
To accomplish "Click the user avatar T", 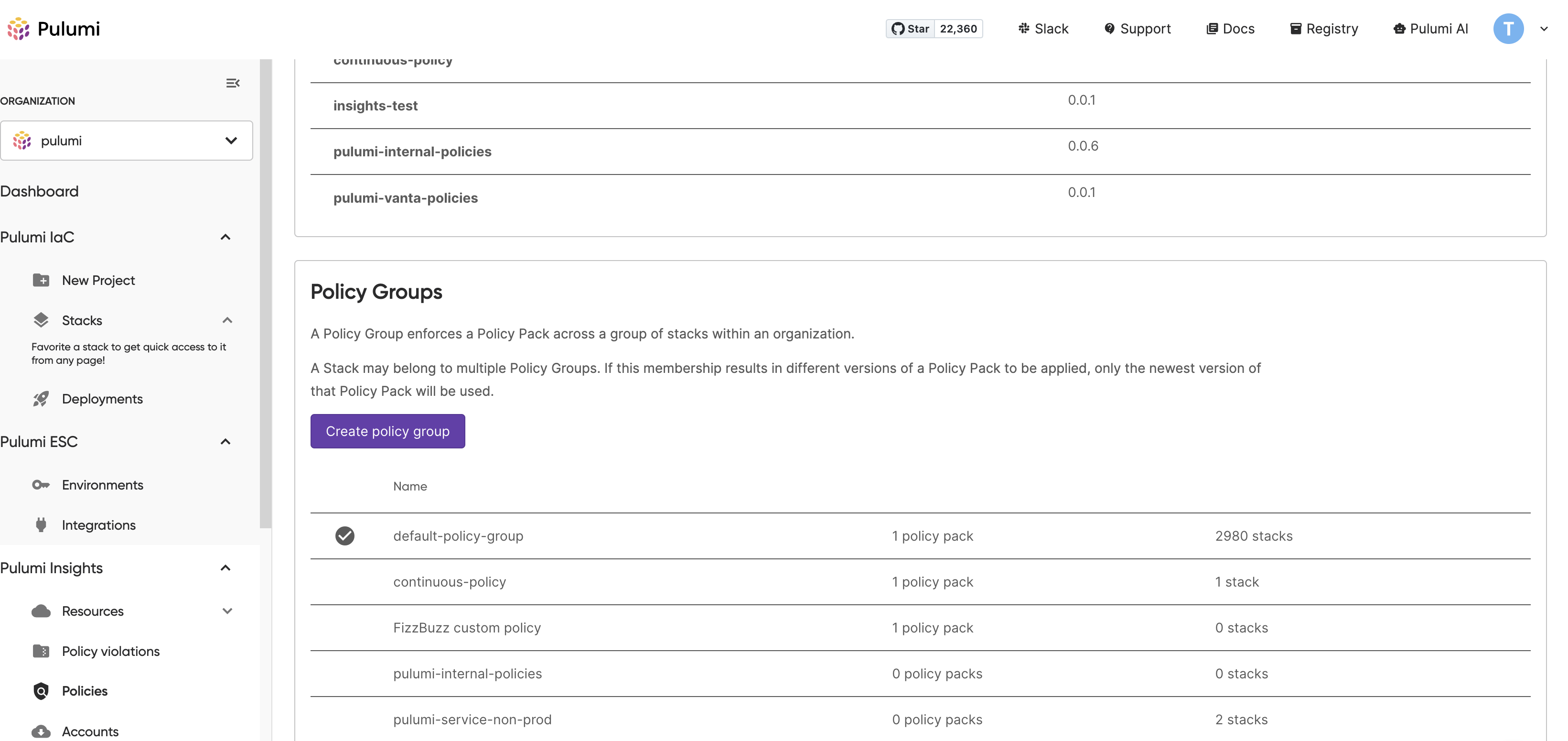I will (1508, 29).
